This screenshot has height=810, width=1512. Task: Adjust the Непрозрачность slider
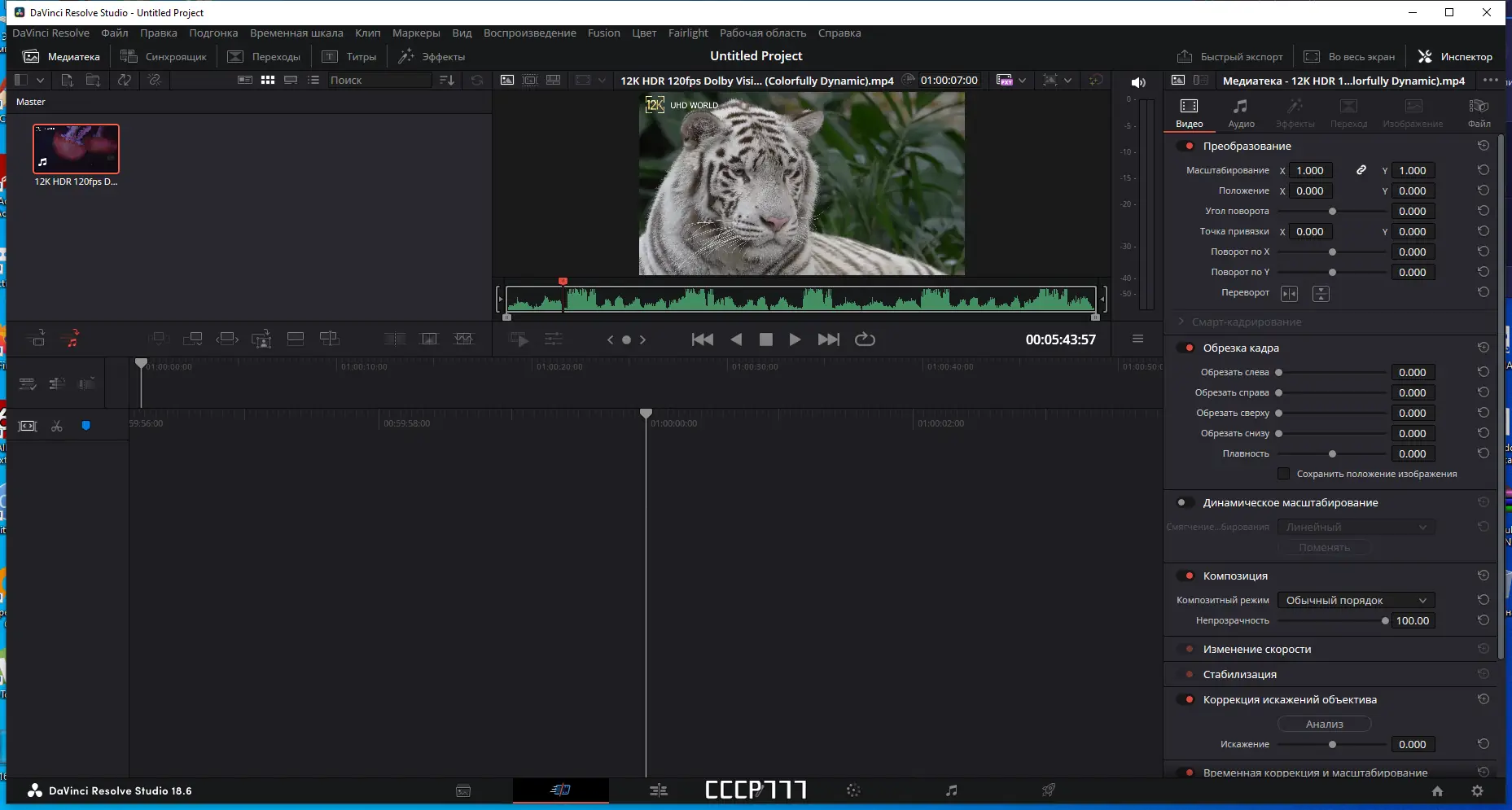(1384, 620)
